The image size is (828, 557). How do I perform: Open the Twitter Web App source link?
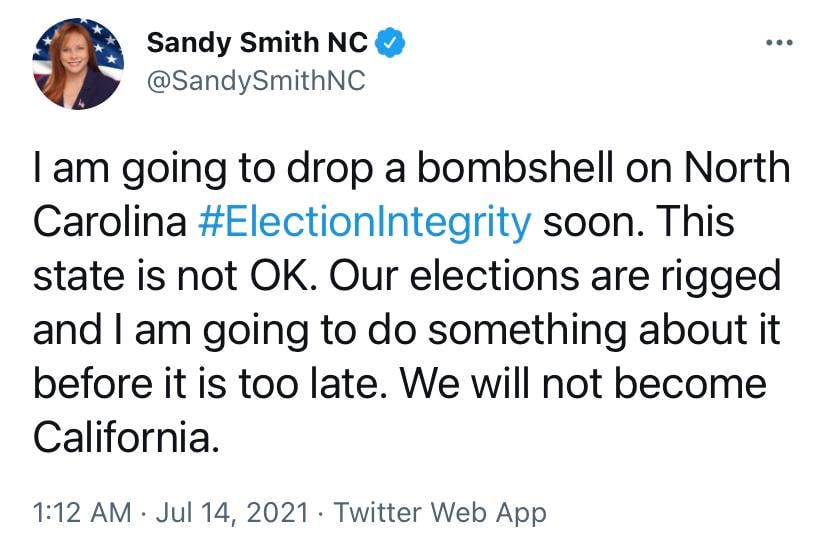click(440, 513)
